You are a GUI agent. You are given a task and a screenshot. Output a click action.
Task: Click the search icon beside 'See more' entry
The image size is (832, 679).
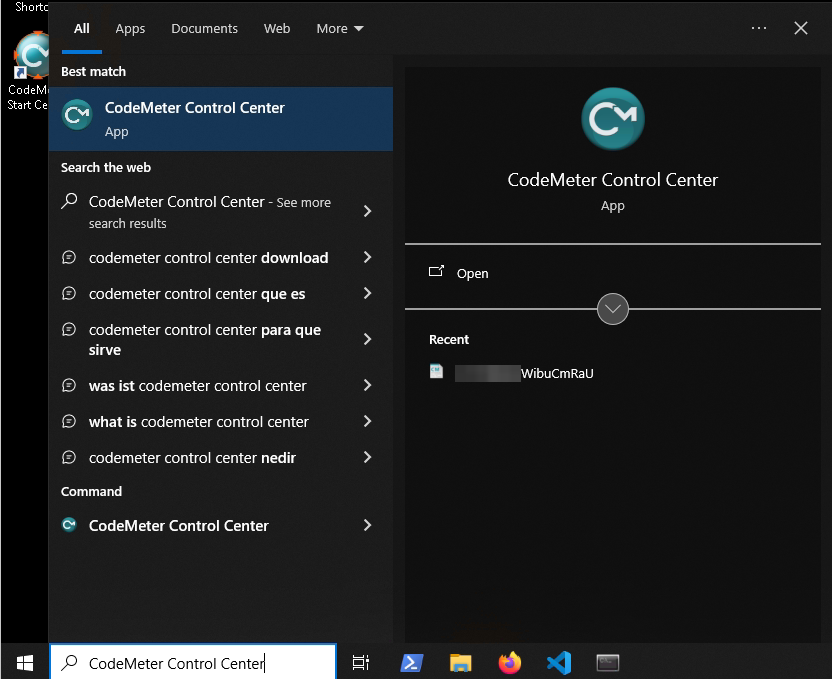coord(69,201)
